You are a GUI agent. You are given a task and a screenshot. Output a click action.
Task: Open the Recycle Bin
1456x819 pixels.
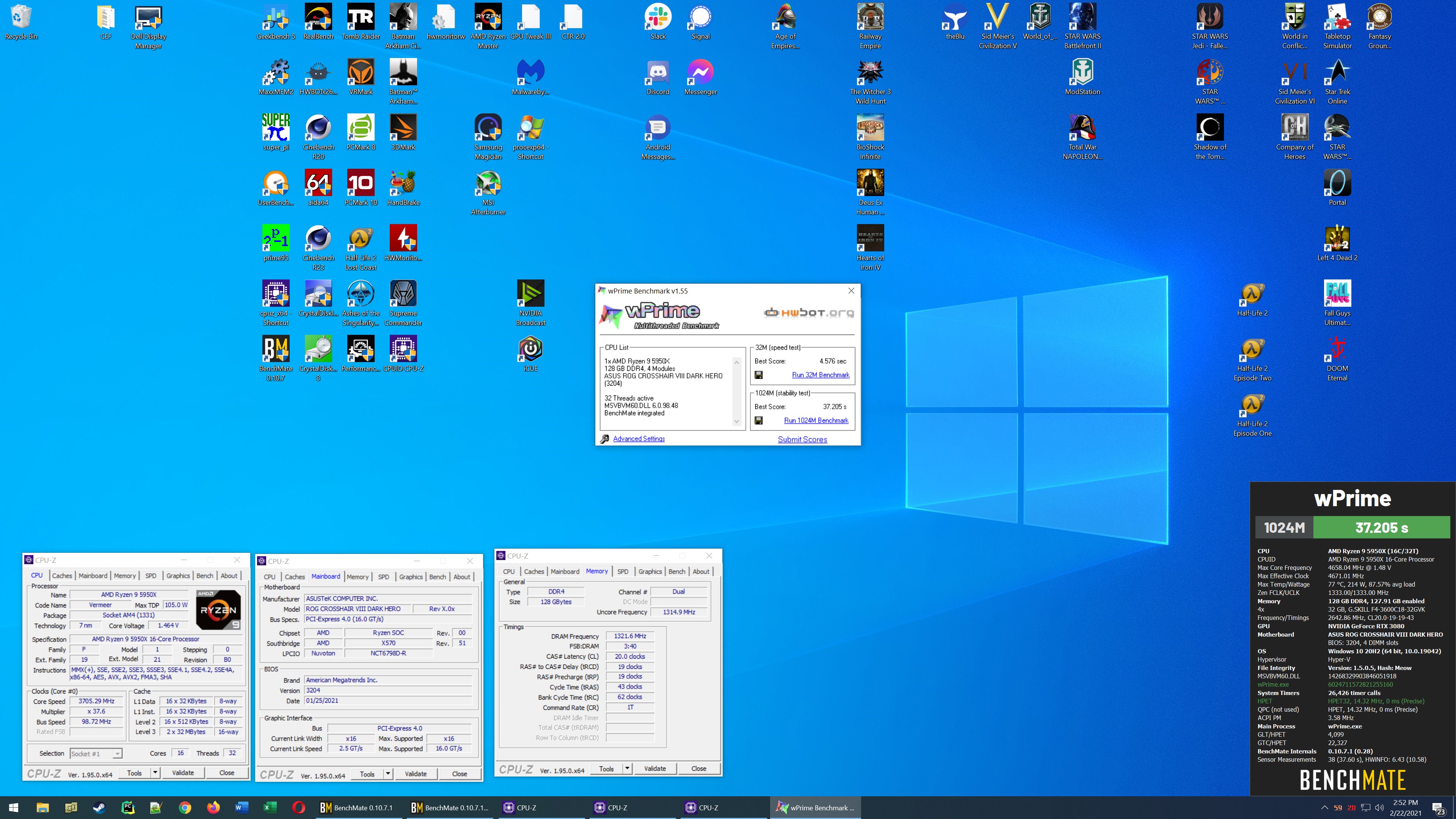(x=21, y=22)
